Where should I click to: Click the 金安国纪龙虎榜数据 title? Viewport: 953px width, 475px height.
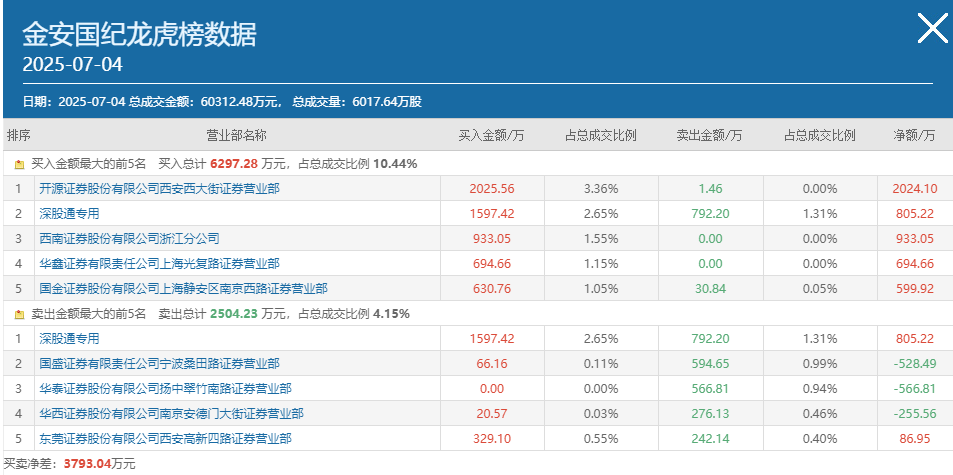[x=139, y=35]
